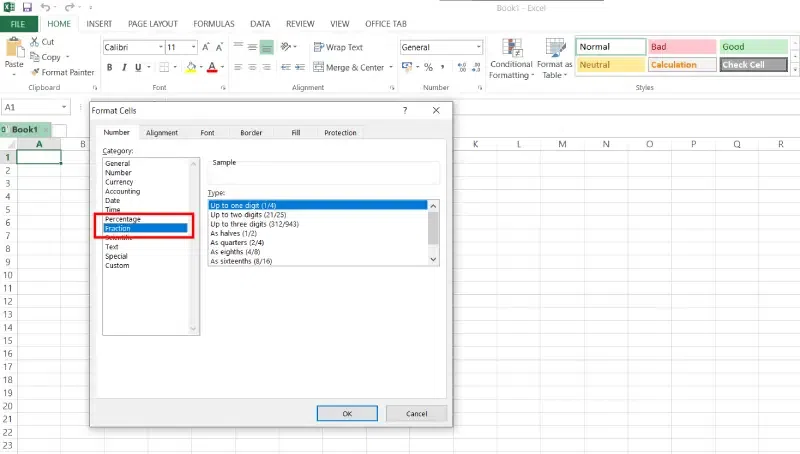Open the Paste options arrow
The image size is (800, 454).
[x=14, y=74]
